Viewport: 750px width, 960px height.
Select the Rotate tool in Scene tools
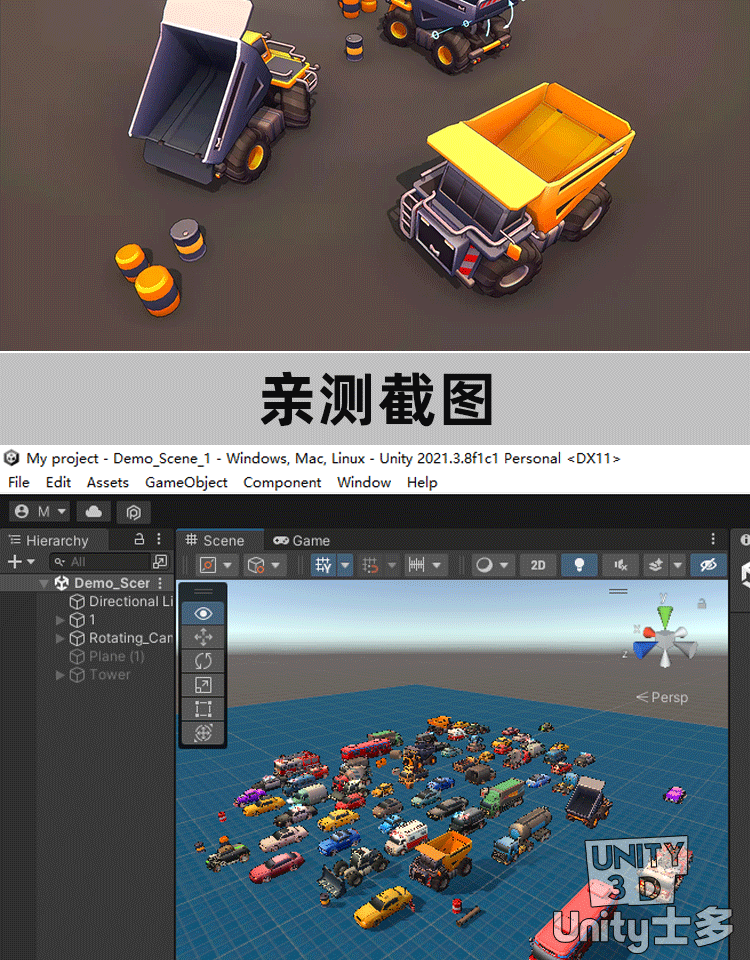coord(203,661)
